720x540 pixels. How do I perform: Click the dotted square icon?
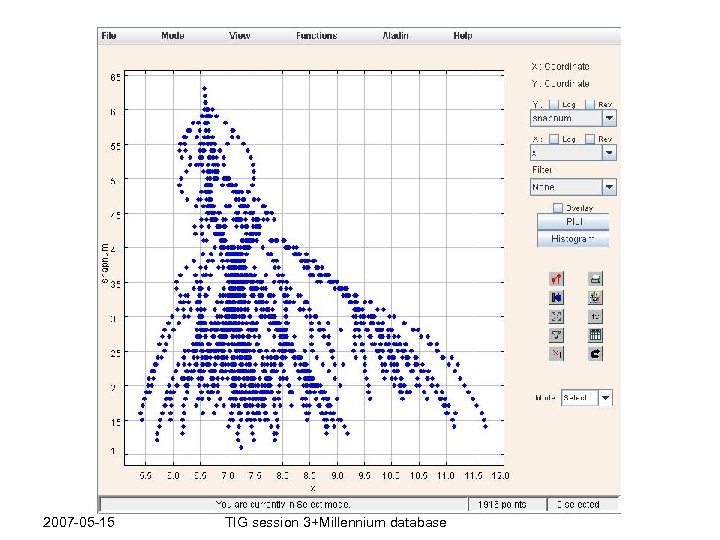(556, 316)
